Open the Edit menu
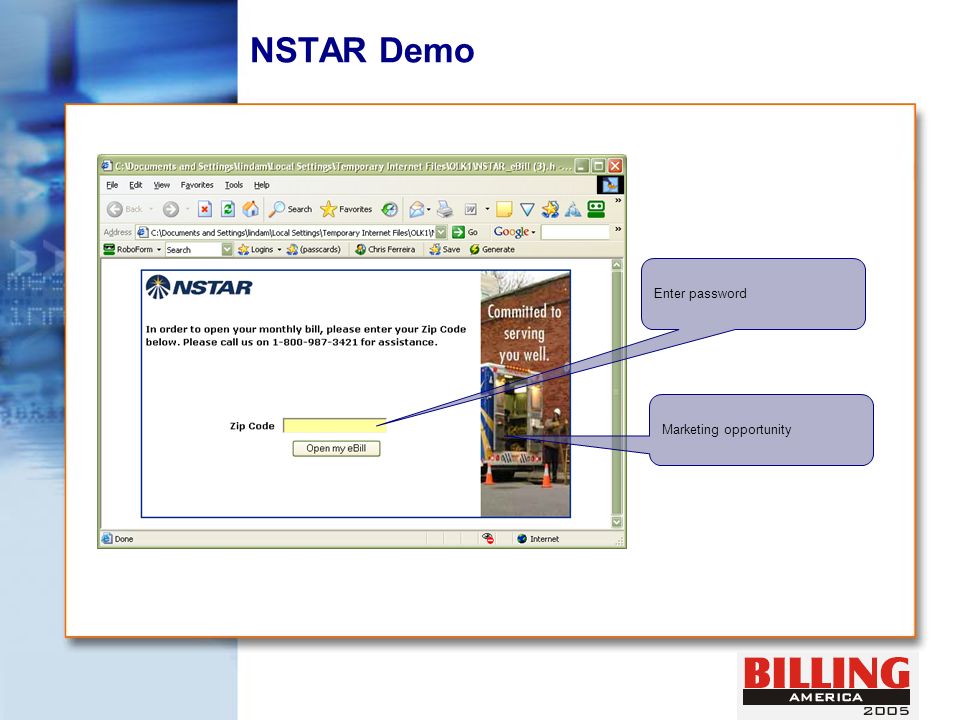Viewport: 960px width, 720px height. [135, 185]
